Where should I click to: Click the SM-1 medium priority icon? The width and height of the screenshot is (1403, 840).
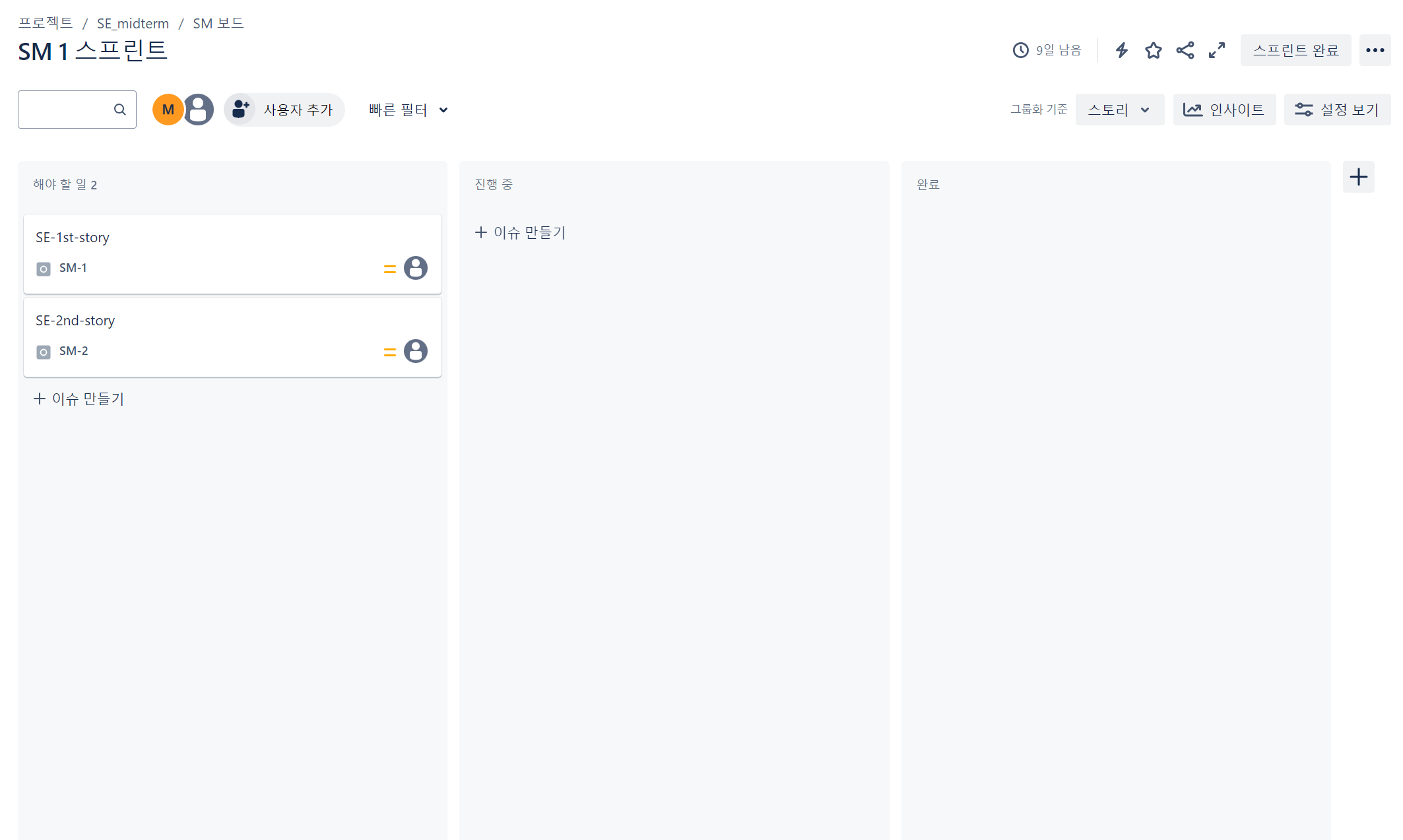pyautogui.click(x=389, y=269)
